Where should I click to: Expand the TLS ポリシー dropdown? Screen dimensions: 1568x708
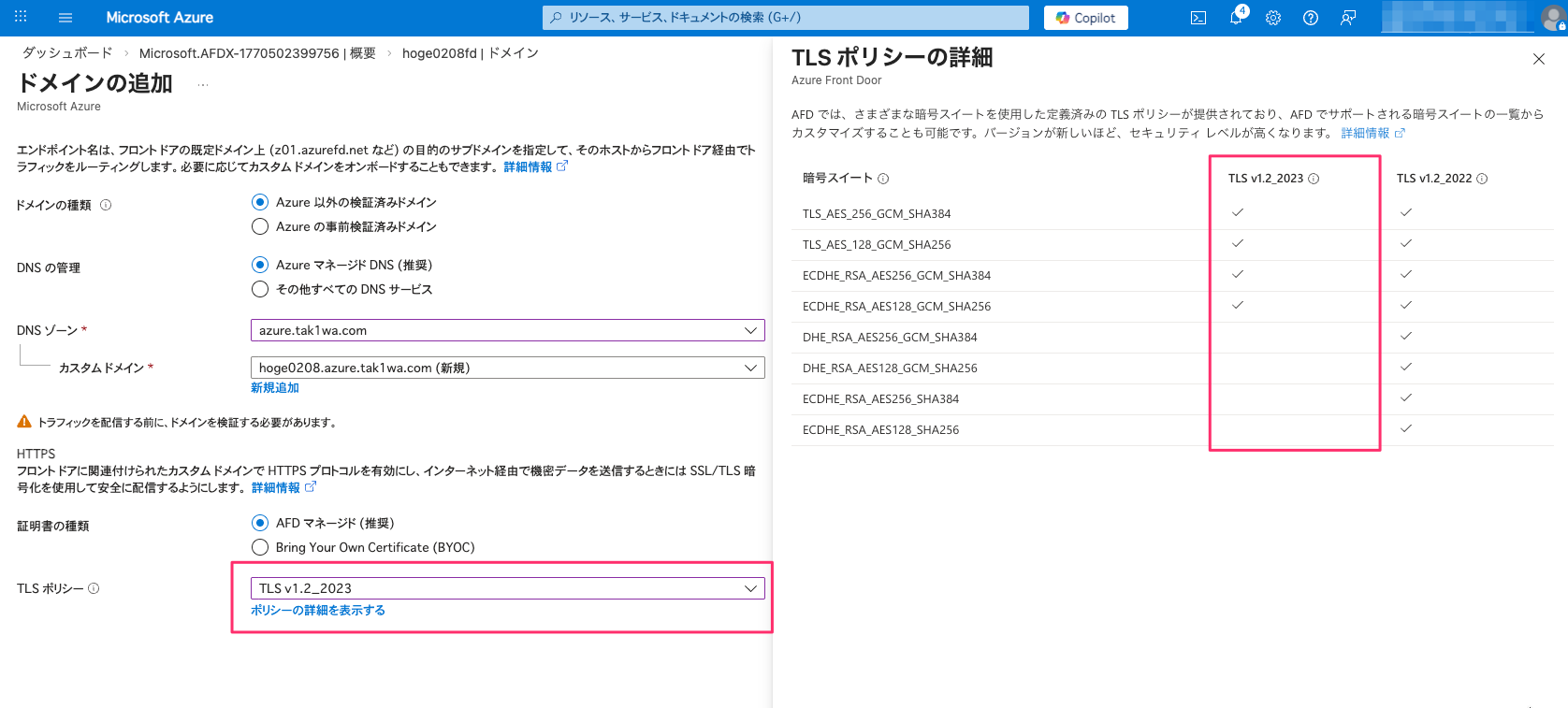(508, 588)
